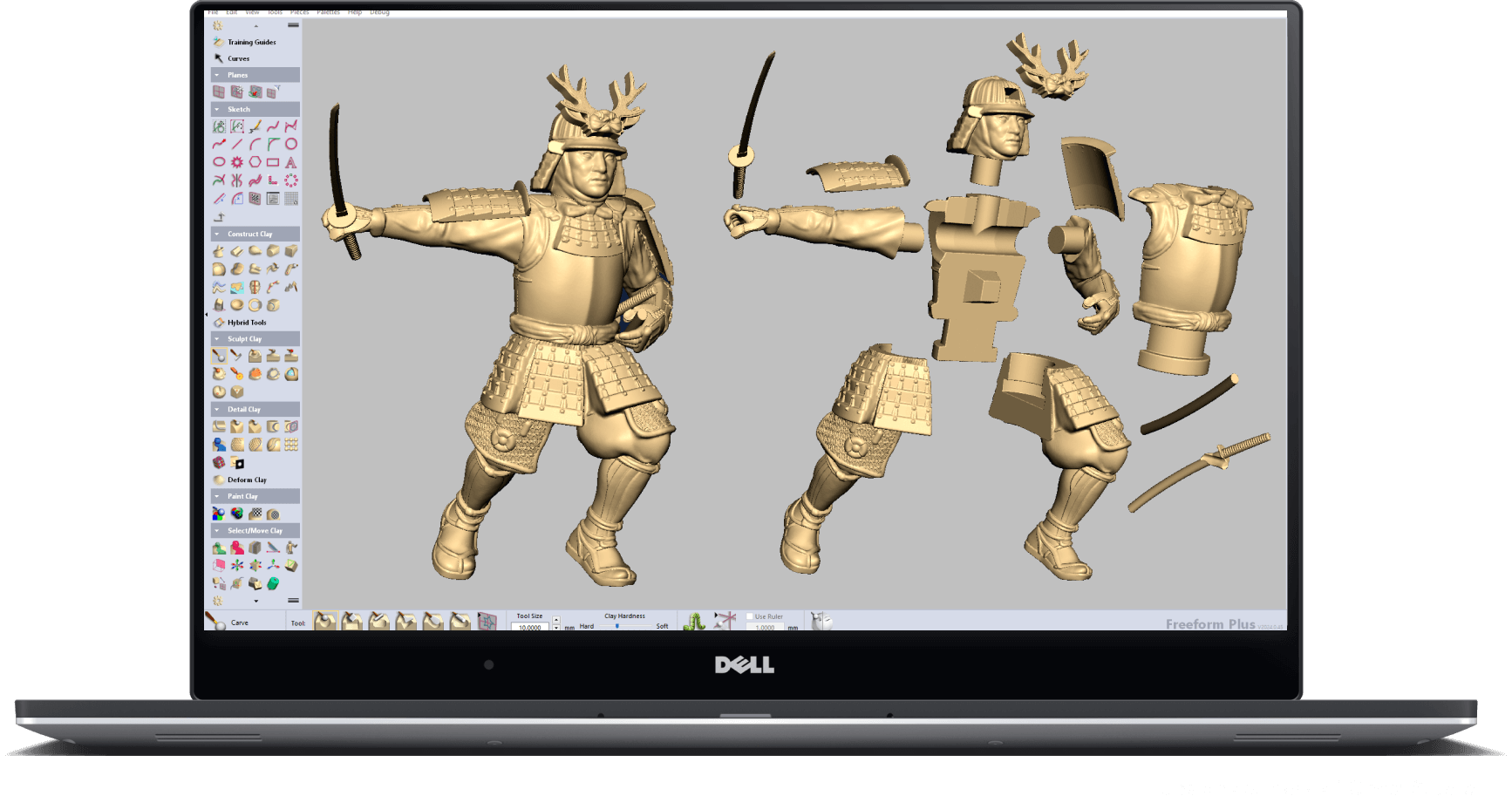Open Training Guides
This screenshot has width=1512, height=803.
[x=251, y=42]
